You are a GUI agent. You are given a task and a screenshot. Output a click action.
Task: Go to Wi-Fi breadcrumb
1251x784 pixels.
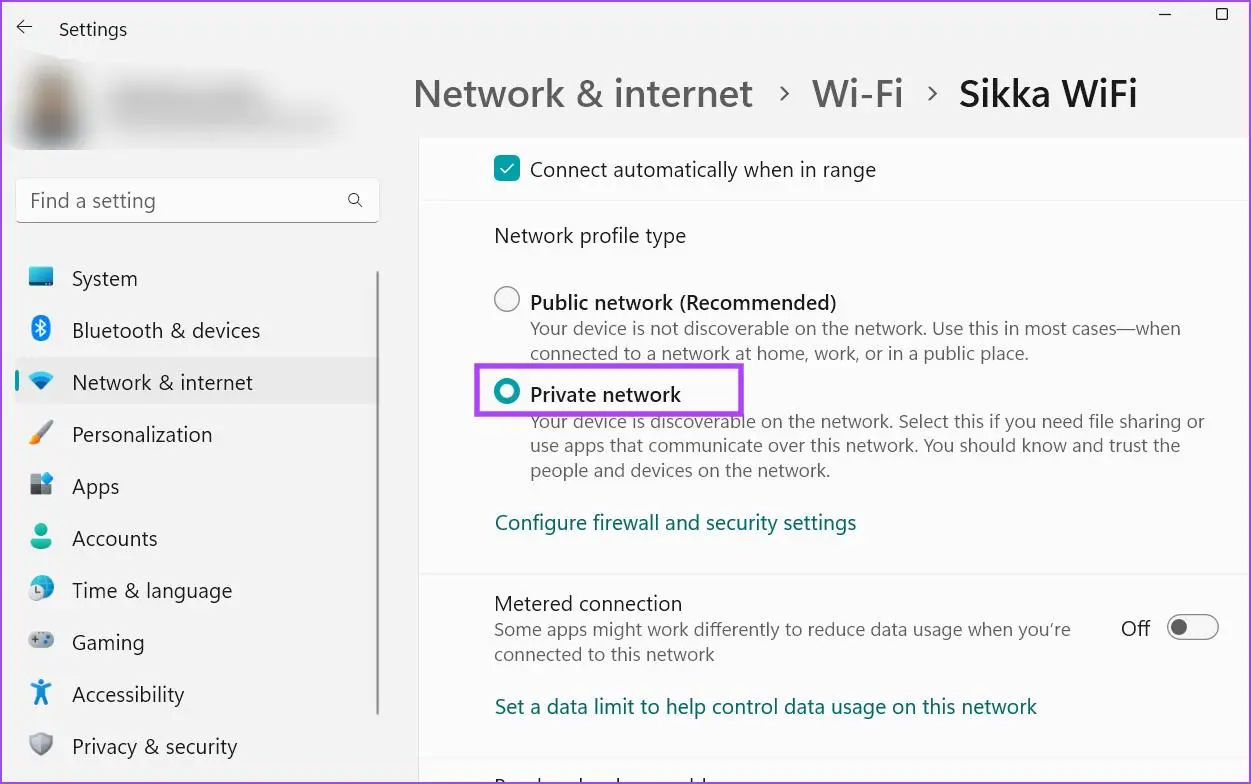point(857,94)
